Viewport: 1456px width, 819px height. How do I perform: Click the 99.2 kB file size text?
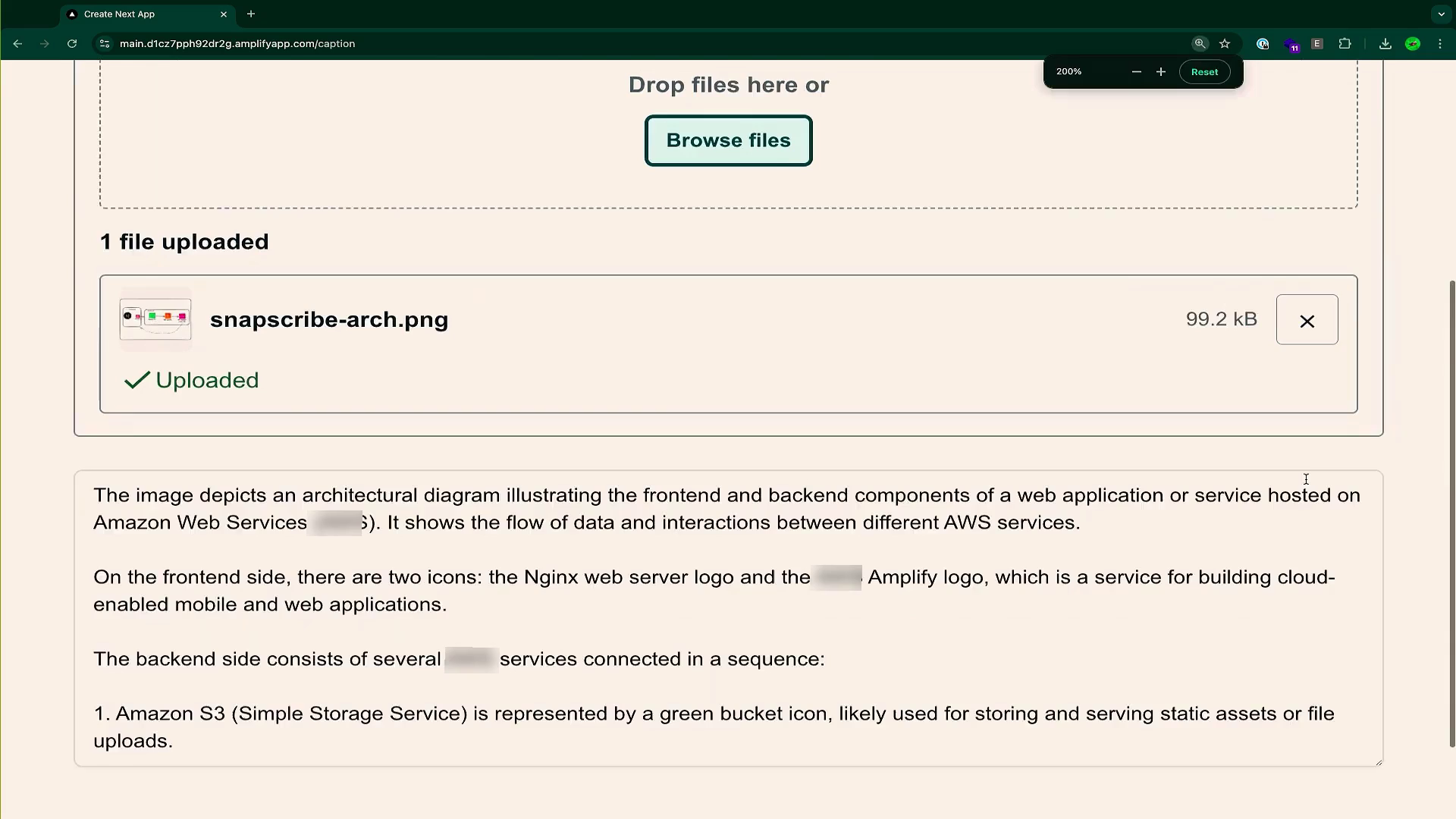(1221, 319)
